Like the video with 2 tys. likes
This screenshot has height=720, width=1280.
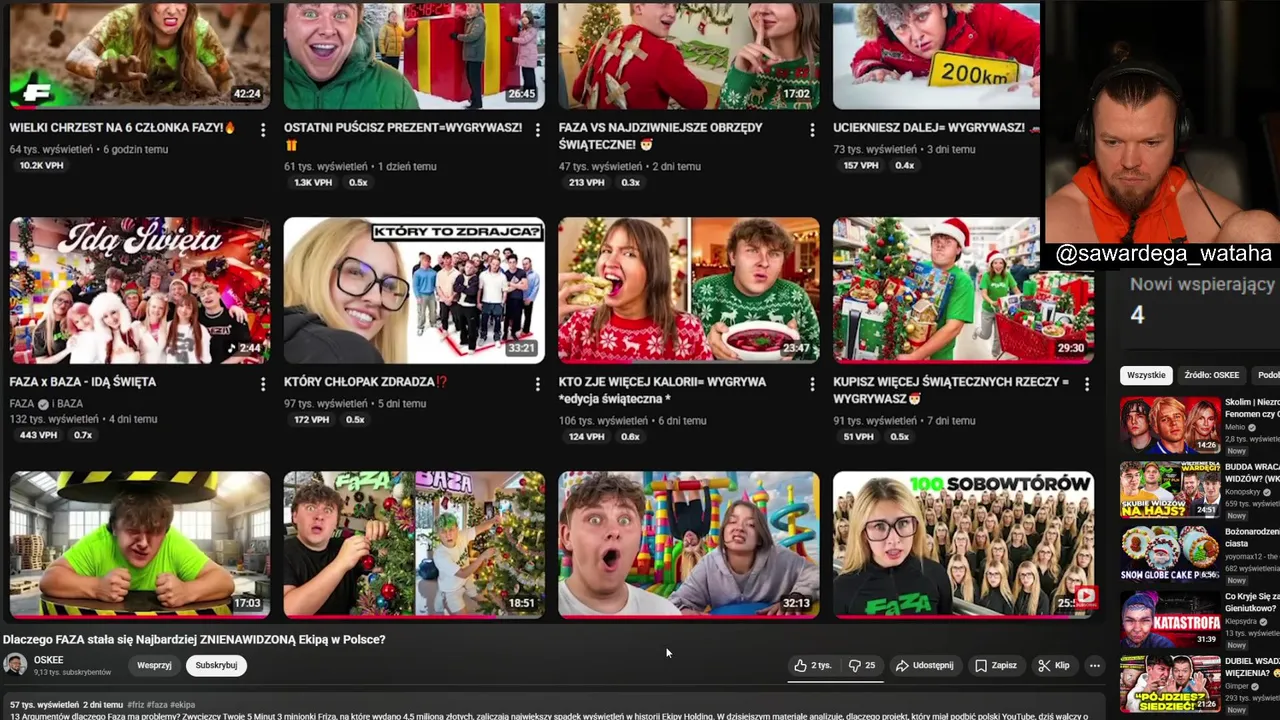(812, 665)
